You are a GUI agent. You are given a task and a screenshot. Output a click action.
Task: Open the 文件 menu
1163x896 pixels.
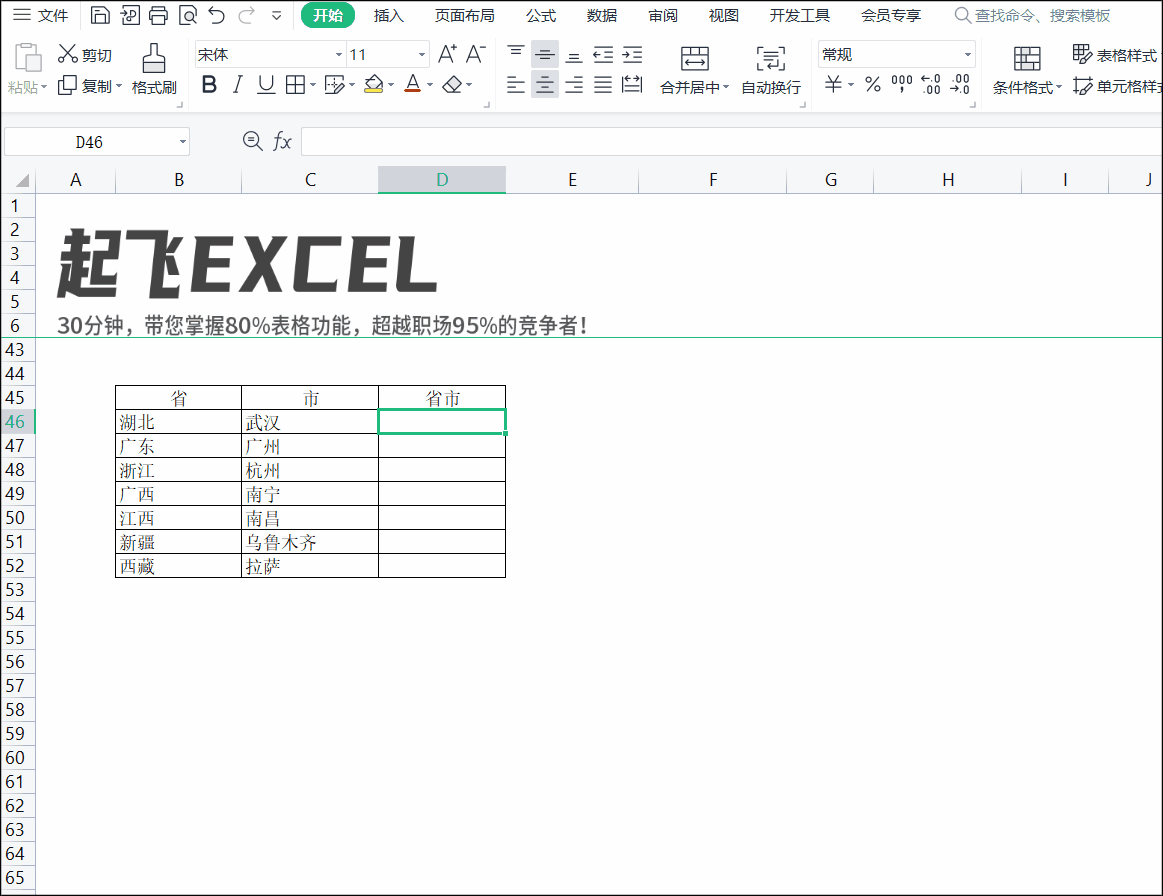click(41, 15)
